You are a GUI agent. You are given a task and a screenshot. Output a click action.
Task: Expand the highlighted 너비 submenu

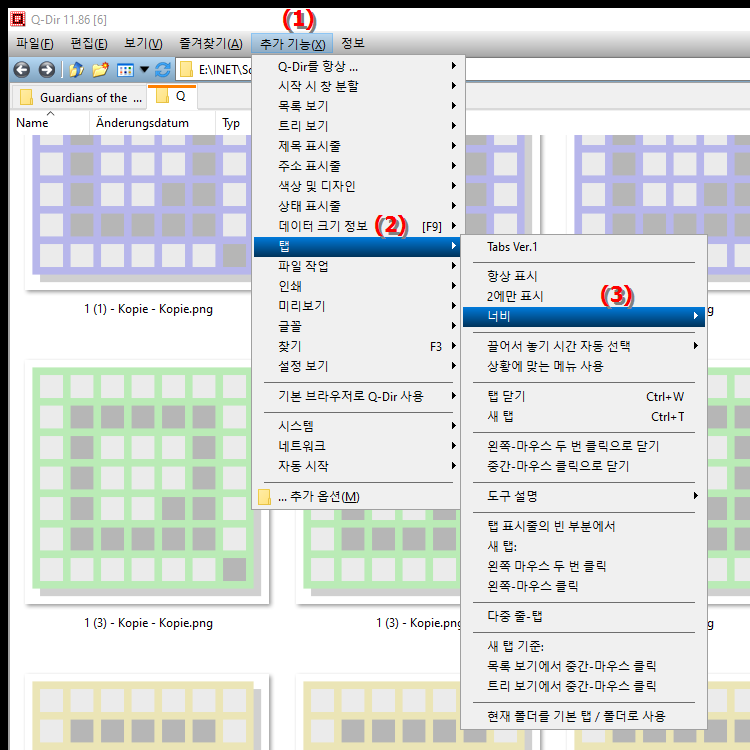click(x=584, y=317)
